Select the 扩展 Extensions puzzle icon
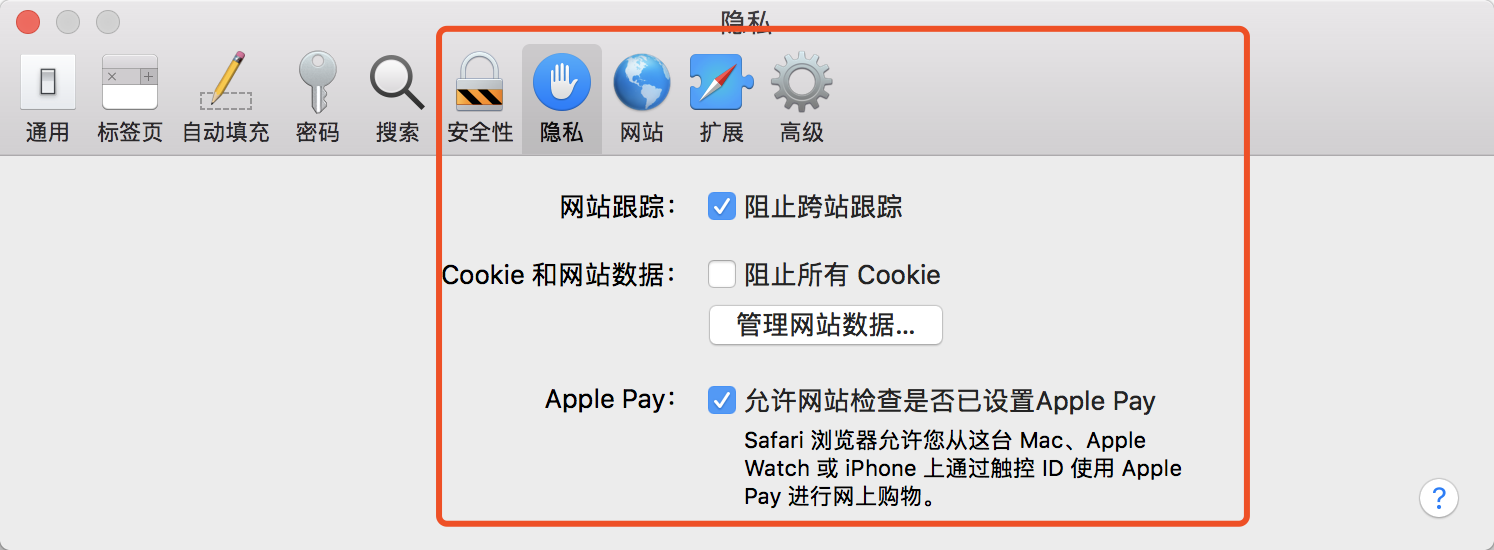Screen dimensions: 1494x550 (x=721, y=82)
